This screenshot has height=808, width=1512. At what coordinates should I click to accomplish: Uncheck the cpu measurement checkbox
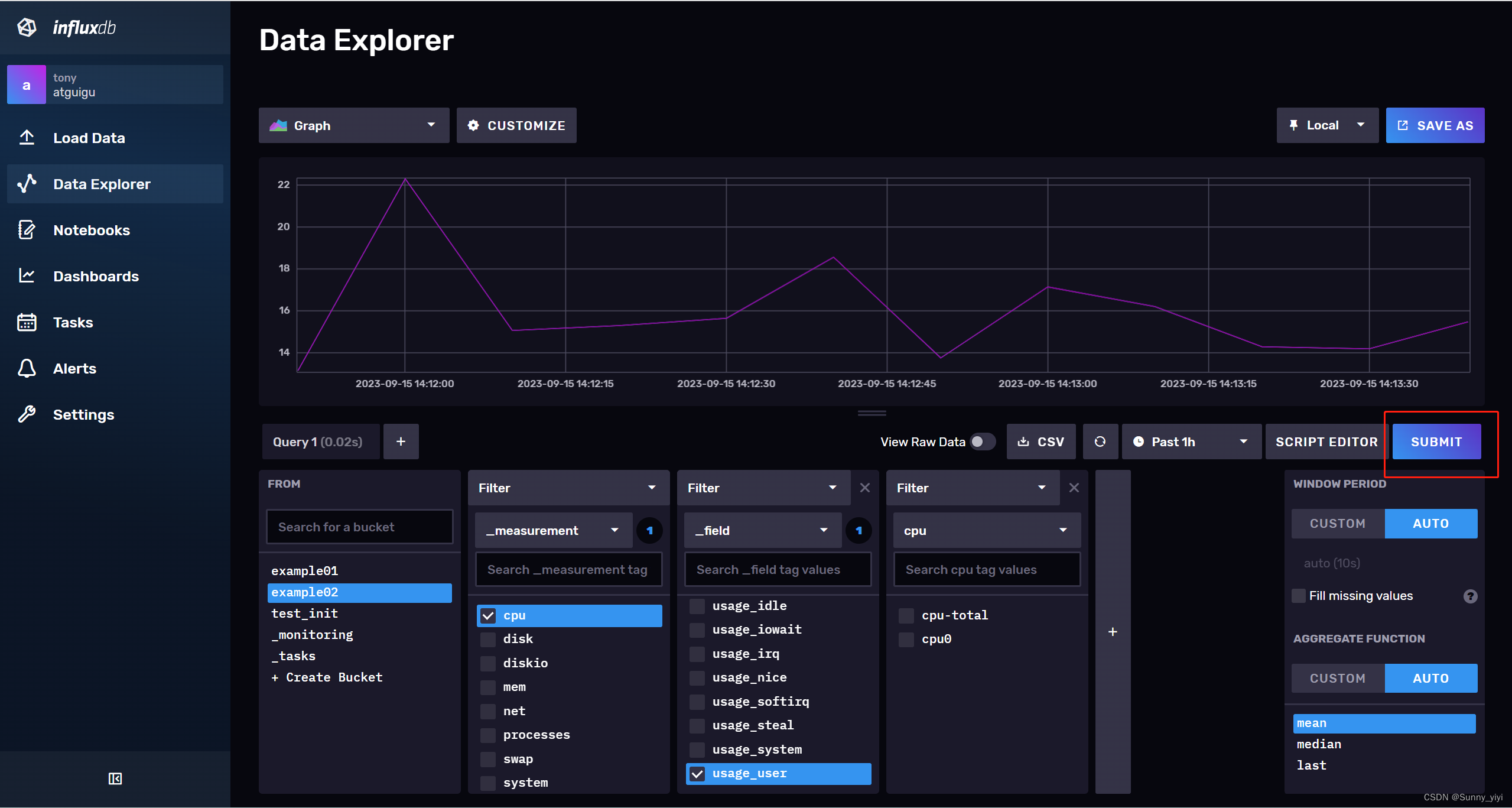pos(488,615)
